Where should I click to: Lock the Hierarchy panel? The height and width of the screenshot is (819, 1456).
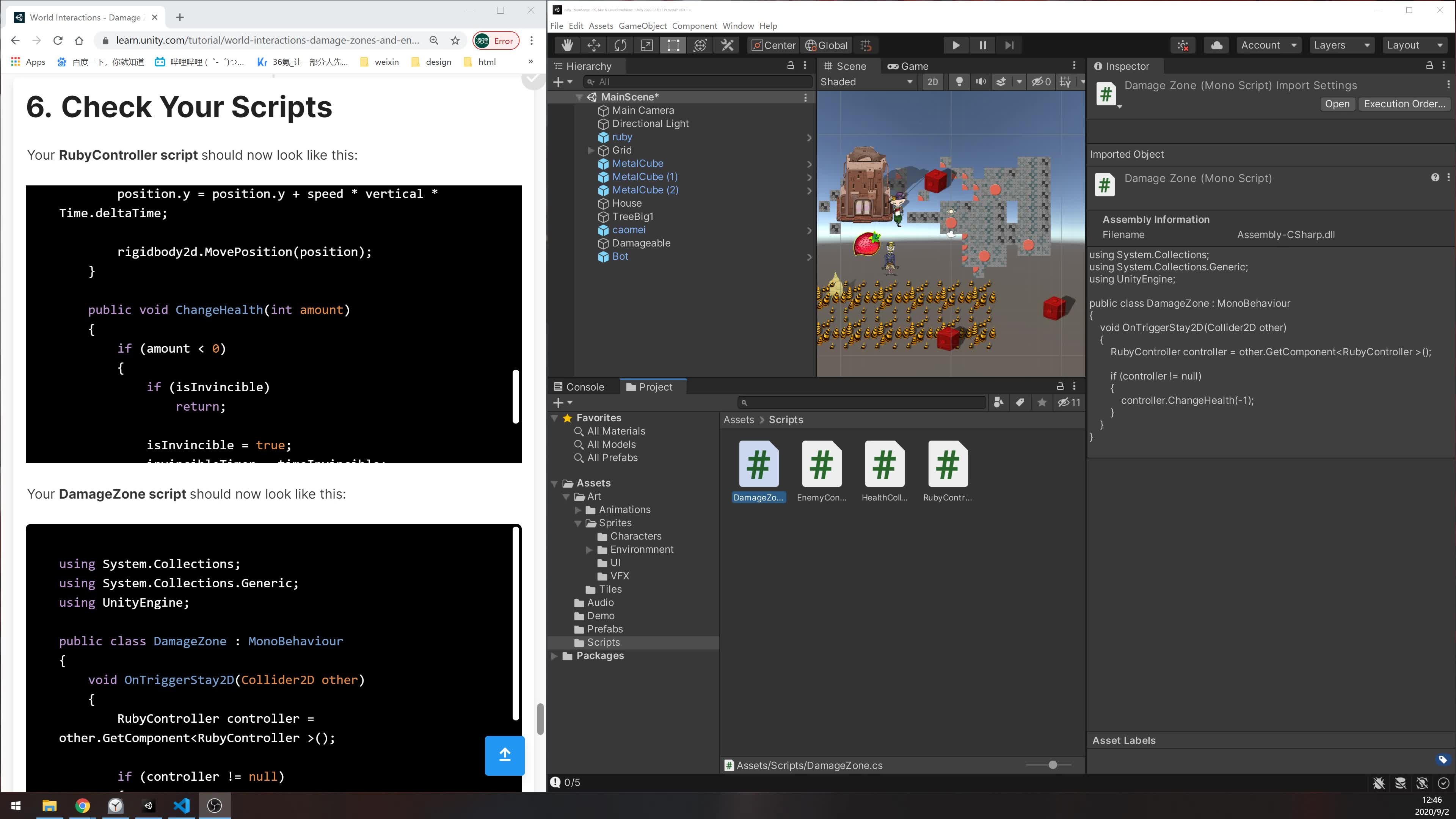(x=790, y=66)
